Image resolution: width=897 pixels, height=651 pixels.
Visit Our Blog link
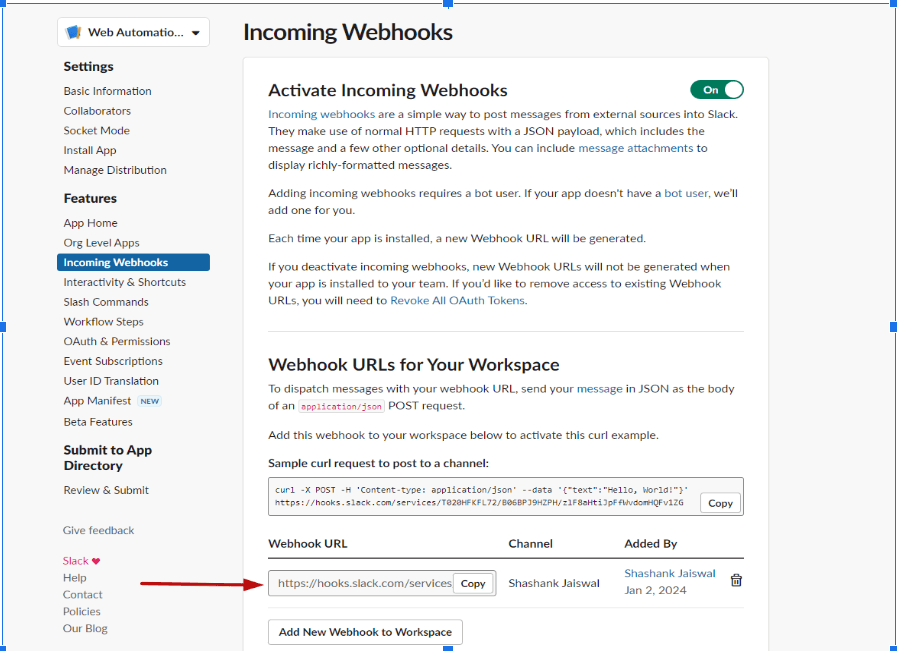(x=85, y=628)
